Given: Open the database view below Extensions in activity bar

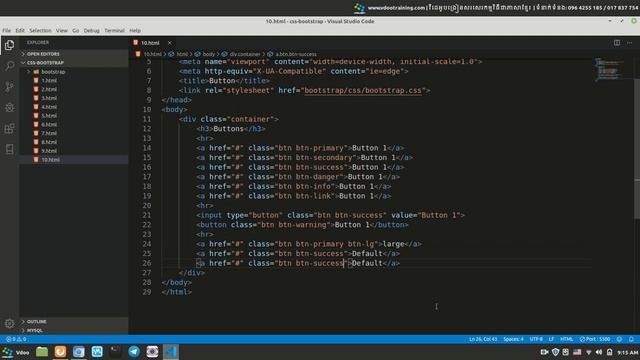Looking at the screenshot, I should [9, 149].
